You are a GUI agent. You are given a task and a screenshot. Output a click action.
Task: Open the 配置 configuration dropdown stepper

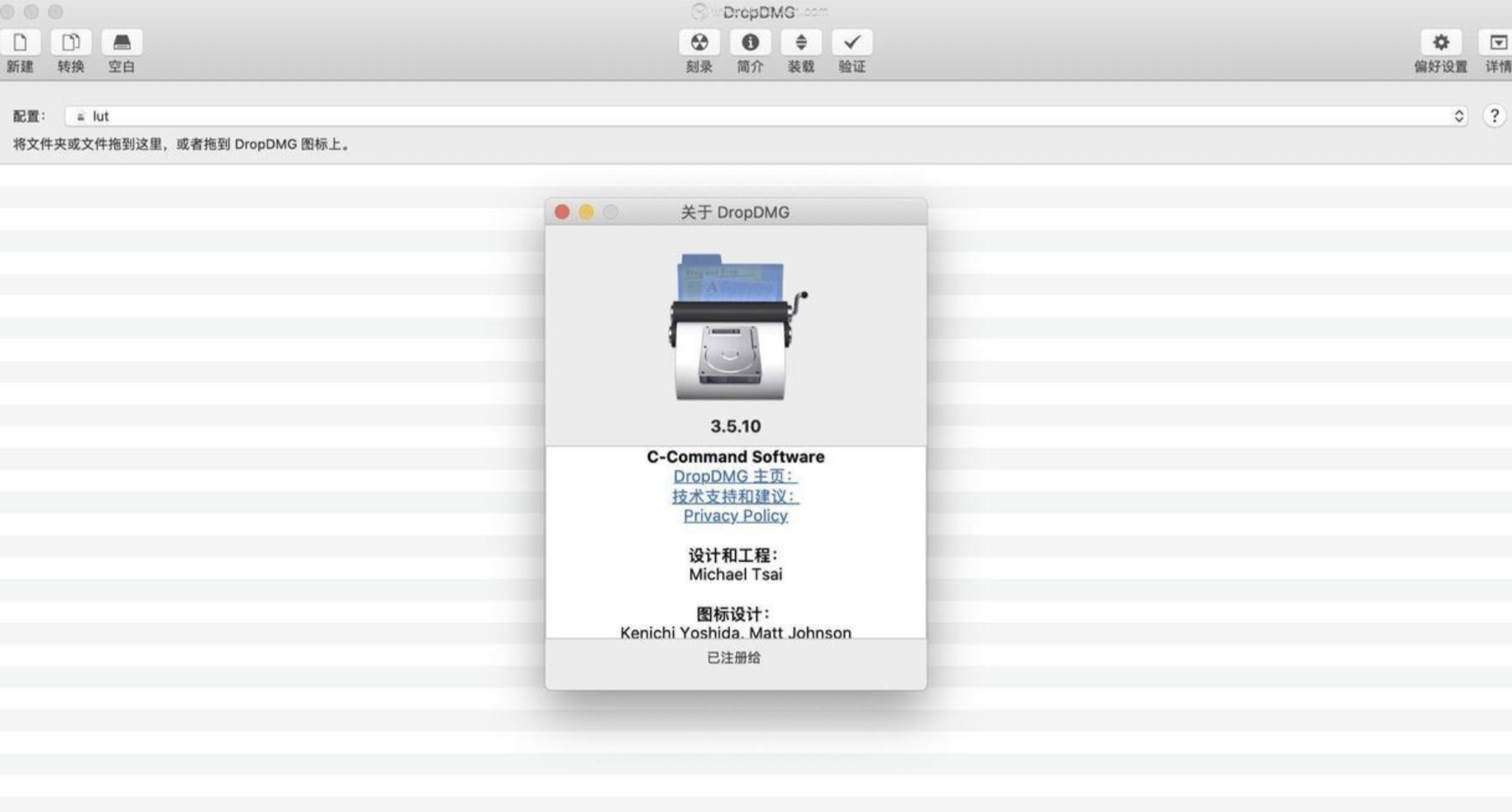[x=1459, y=116]
